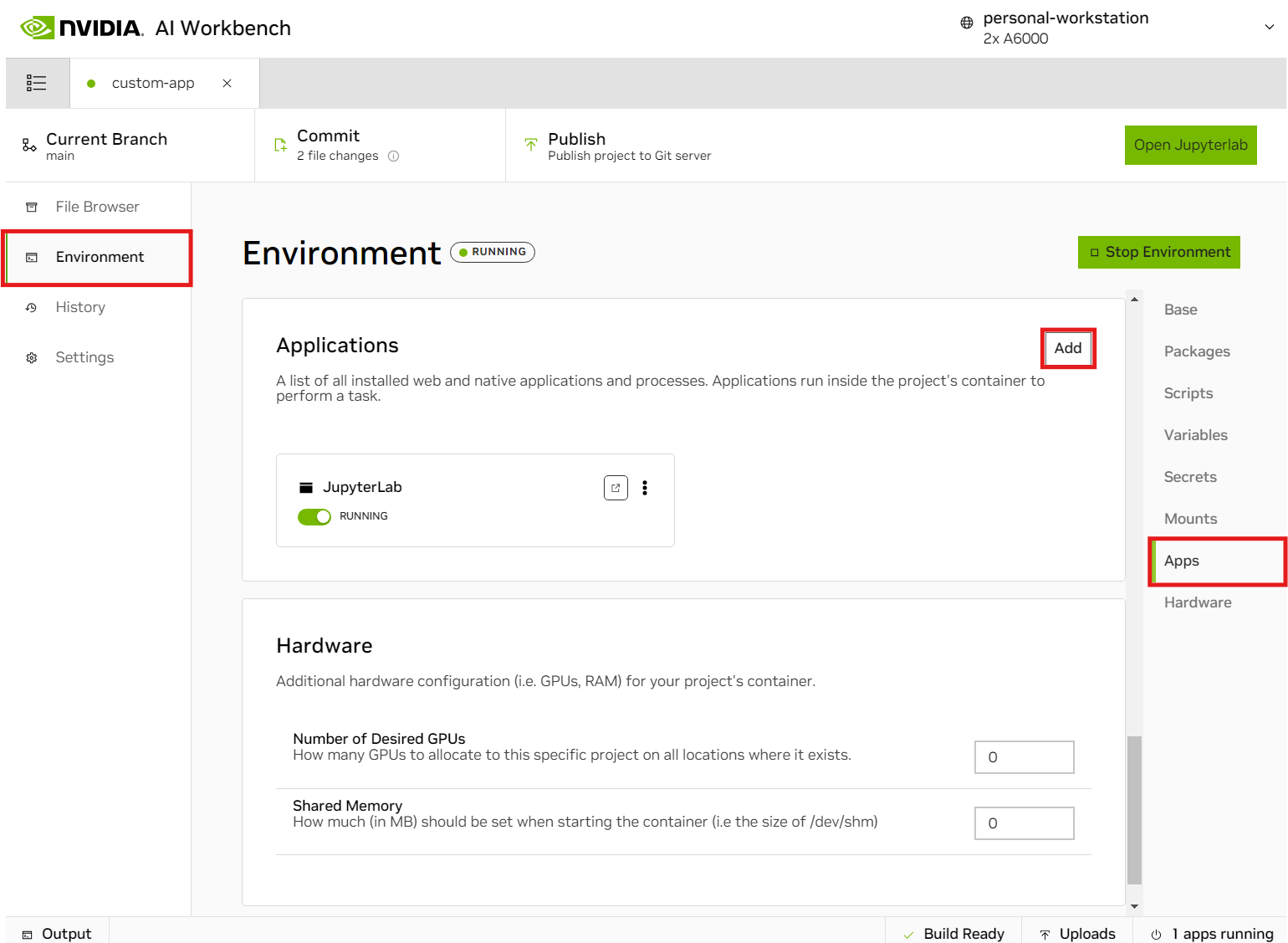Jump to Secrets section
Image resolution: width=1288 pixels, height=943 pixels.
click(1190, 477)
